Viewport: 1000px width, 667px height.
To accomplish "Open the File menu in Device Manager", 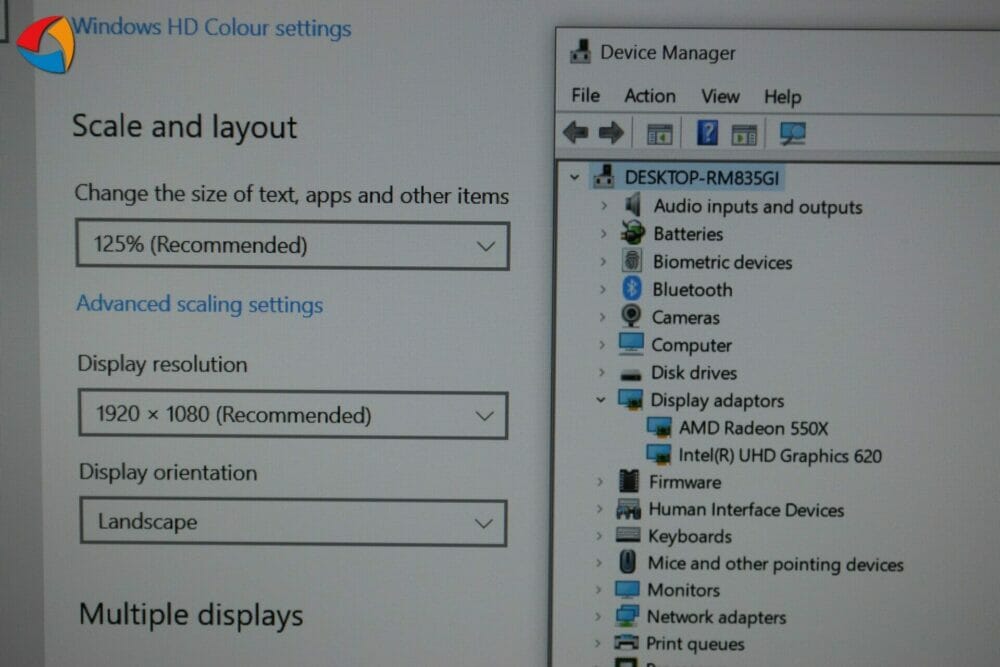I will click(x=585, y=95).
